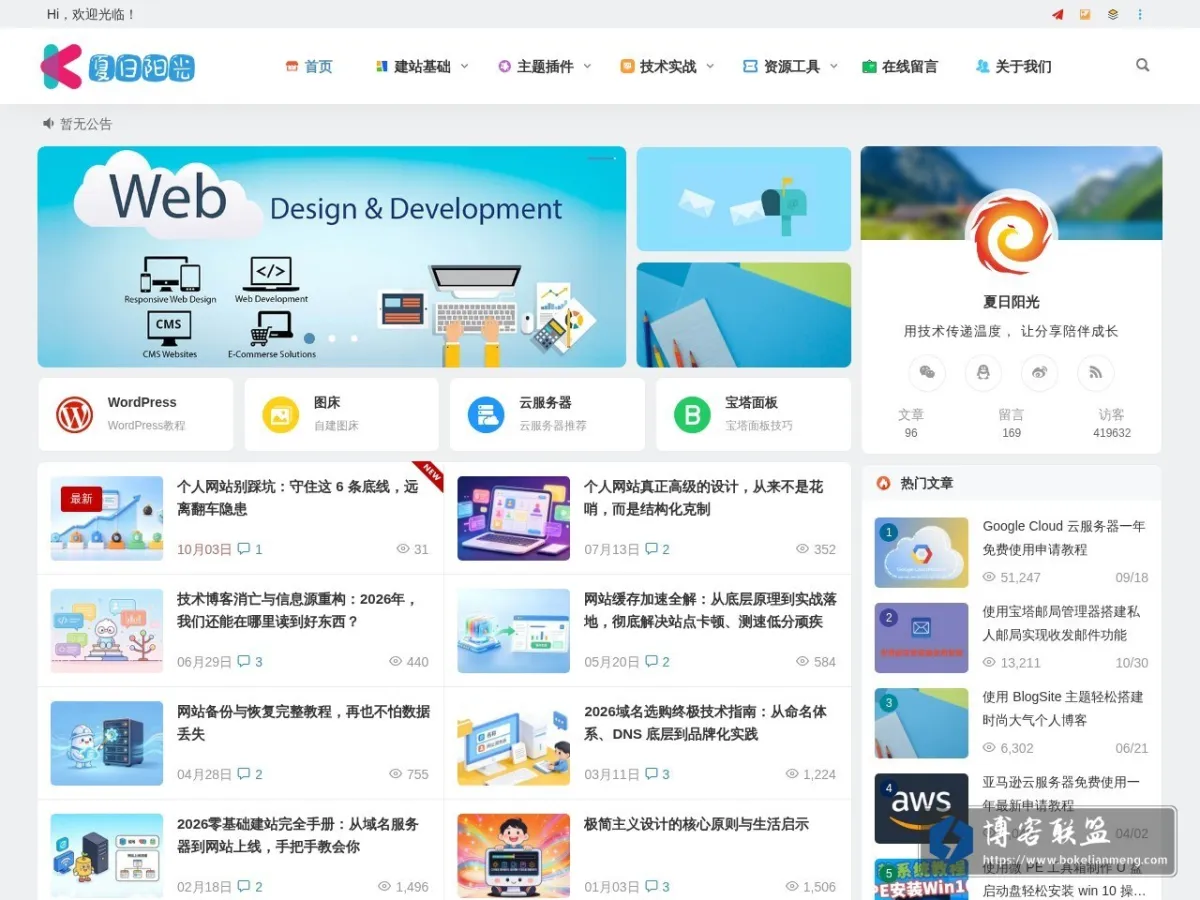Click the speaker icon beside 暂无公告
Screen dimensions: 1200x900
(x=48, y=123)
